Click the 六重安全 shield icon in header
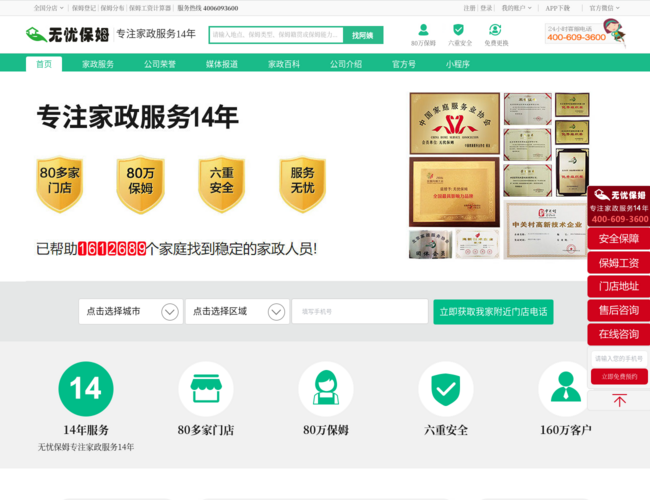This screenshot has height=500, width=650. (x=458, y=30)
